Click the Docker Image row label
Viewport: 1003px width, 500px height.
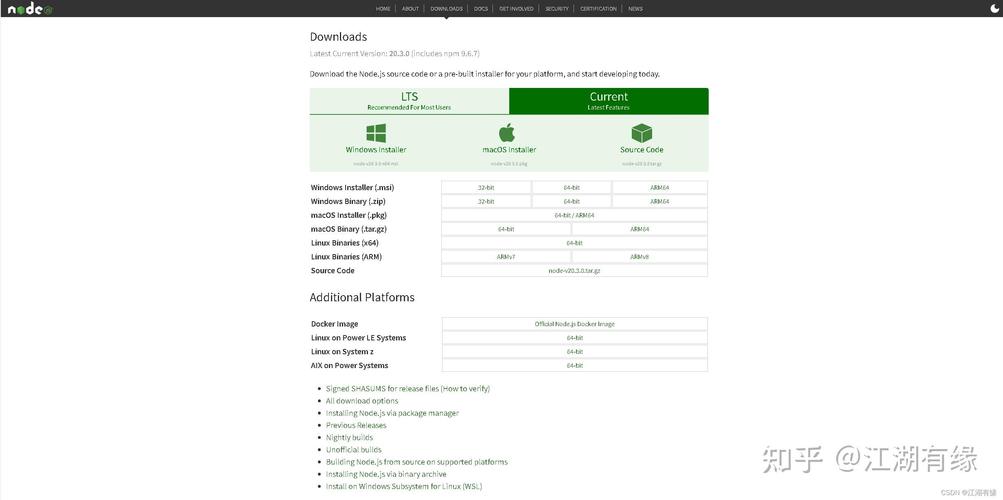pos(335,324)
